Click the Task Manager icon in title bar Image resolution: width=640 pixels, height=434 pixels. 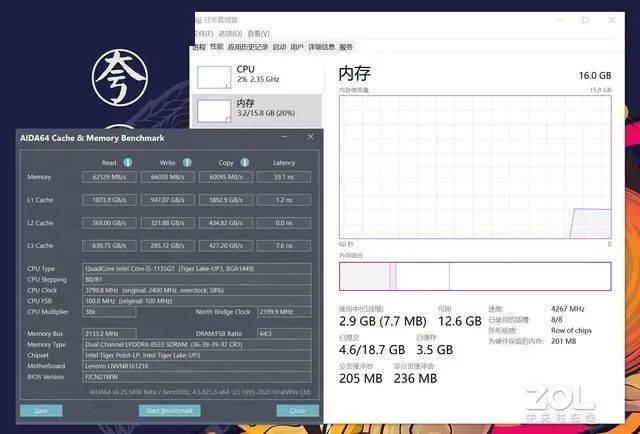(199, 20)
